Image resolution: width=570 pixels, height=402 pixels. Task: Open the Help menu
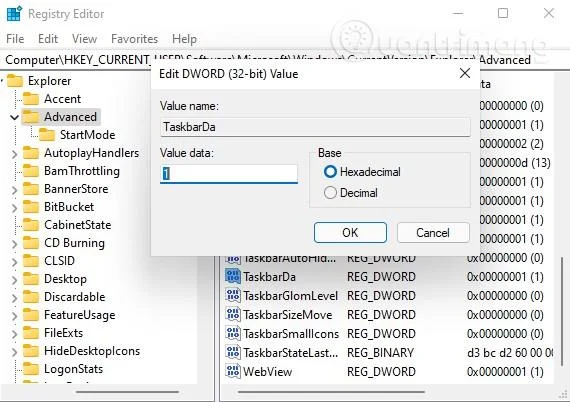tap(184, 39)
